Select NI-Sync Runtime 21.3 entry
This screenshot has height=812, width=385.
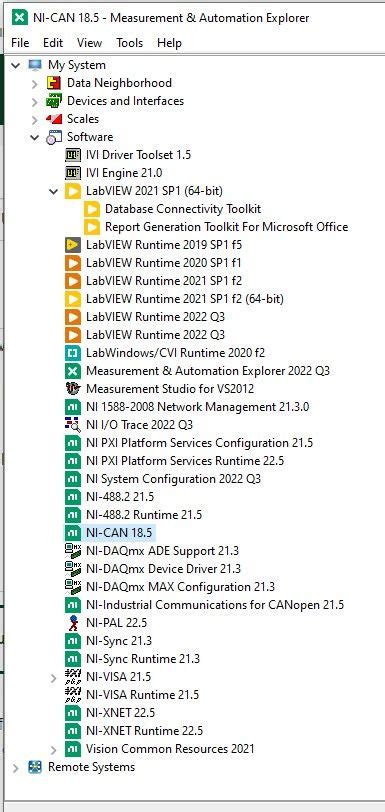pyautogui.click(x=142, y=659)
